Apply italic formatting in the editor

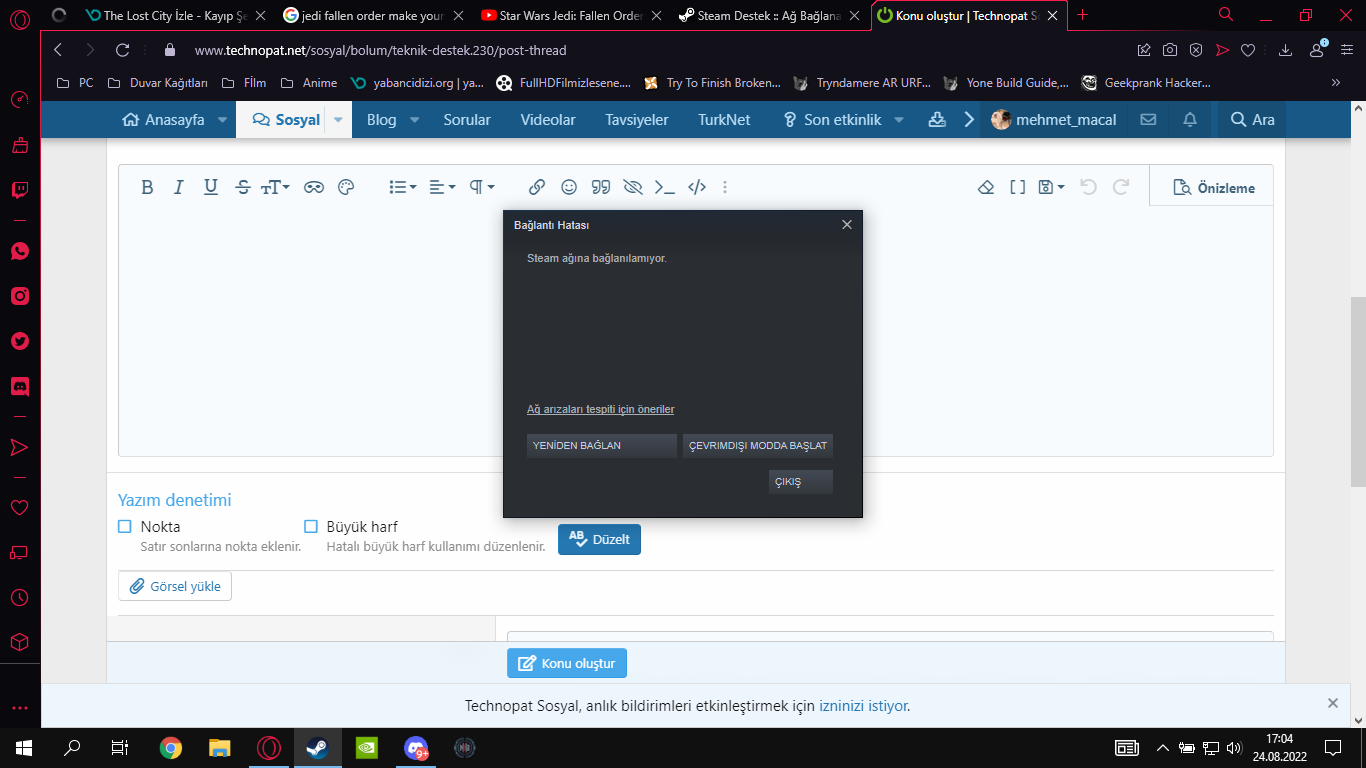(x=179, y=187)
